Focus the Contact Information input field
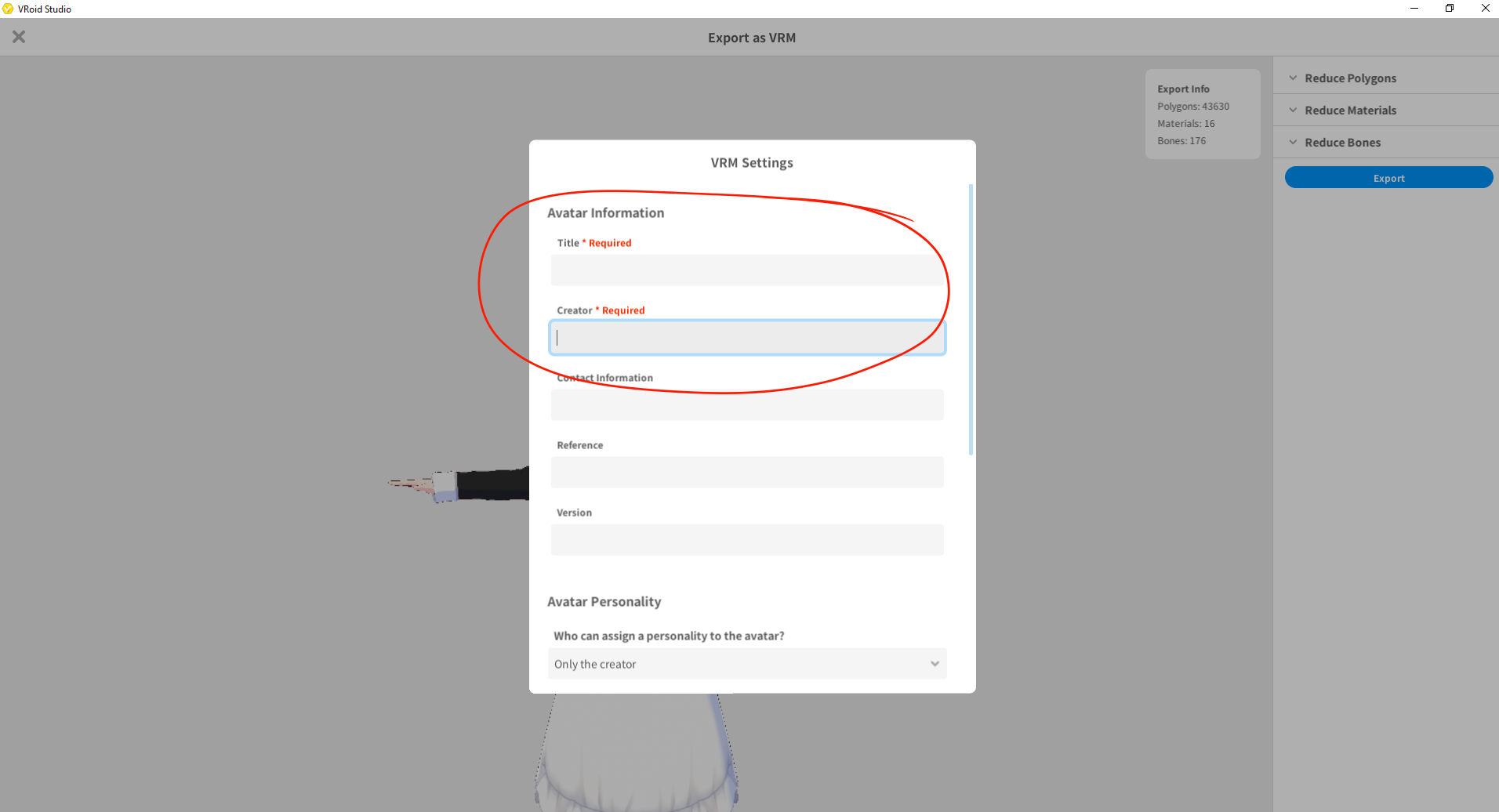Image resolution: width=1499 pixels, height=812 pixels. click(x=747, y=405)
